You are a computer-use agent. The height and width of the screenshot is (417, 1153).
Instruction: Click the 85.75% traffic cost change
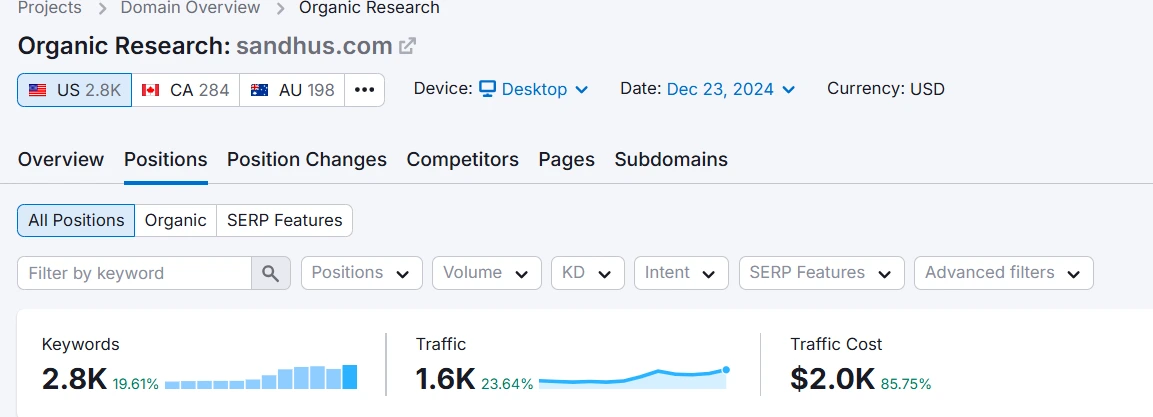coord(906,384)
